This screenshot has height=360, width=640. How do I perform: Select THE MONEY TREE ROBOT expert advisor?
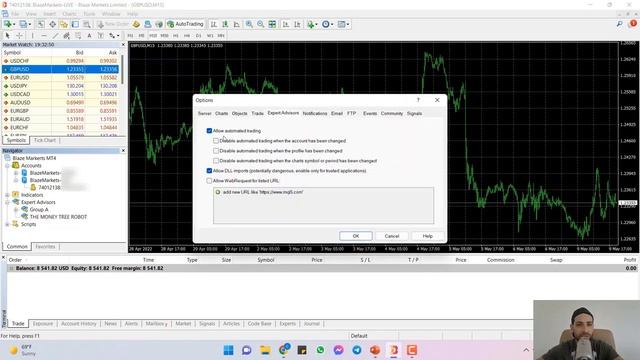[58, 217]
